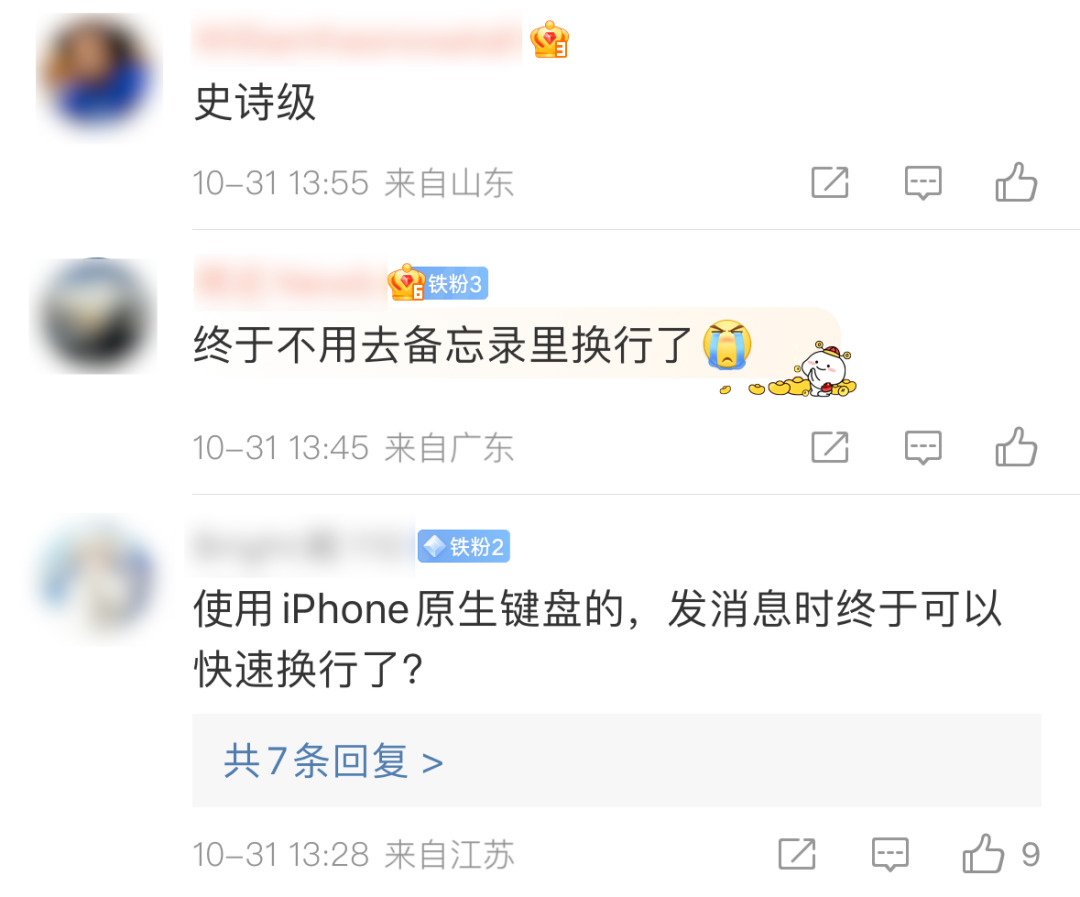Open the third commenter's blurred username
1080x897 pixels.
[301, 546]
